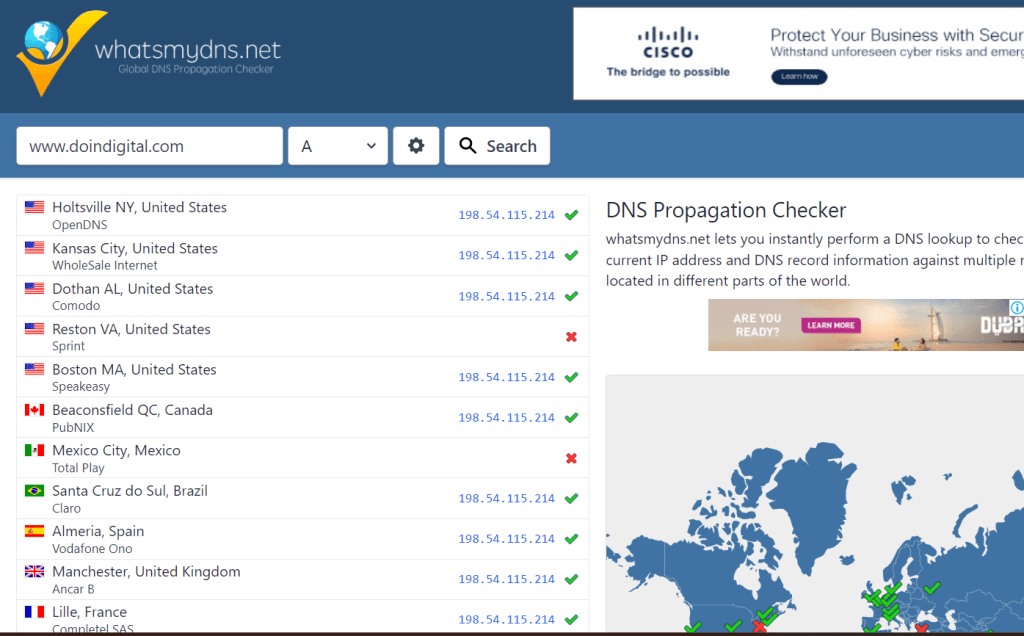
Task: Click LEARN MORE button in Dubai ad
Action: tap(831, 325)
